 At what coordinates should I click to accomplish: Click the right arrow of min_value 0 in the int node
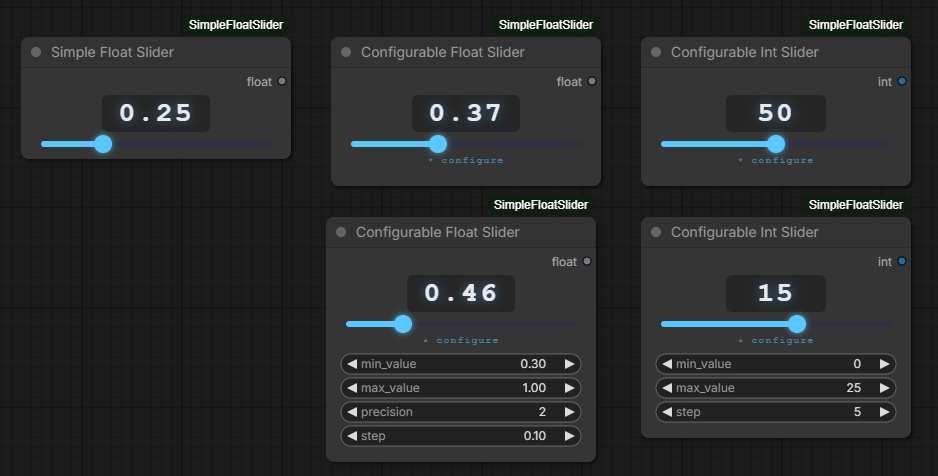click(x=885, y=364)
